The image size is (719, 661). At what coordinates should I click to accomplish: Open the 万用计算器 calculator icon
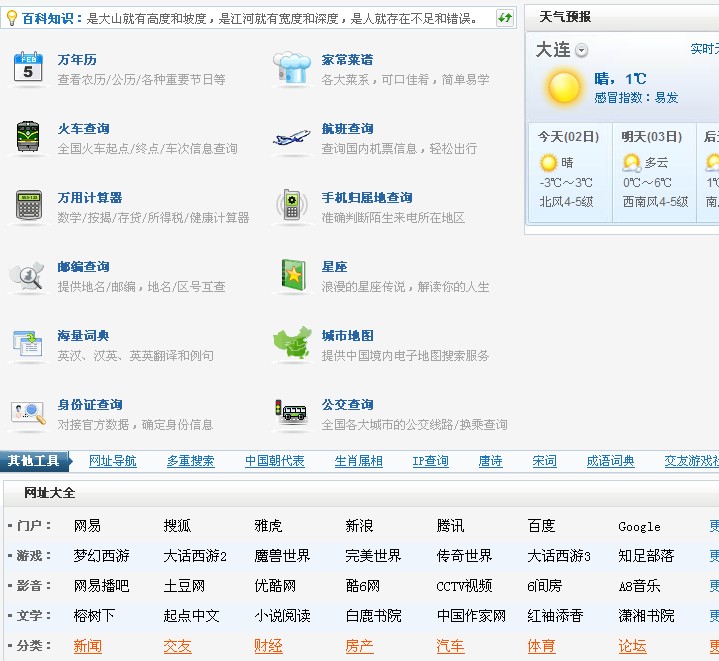tap(29, 205)
